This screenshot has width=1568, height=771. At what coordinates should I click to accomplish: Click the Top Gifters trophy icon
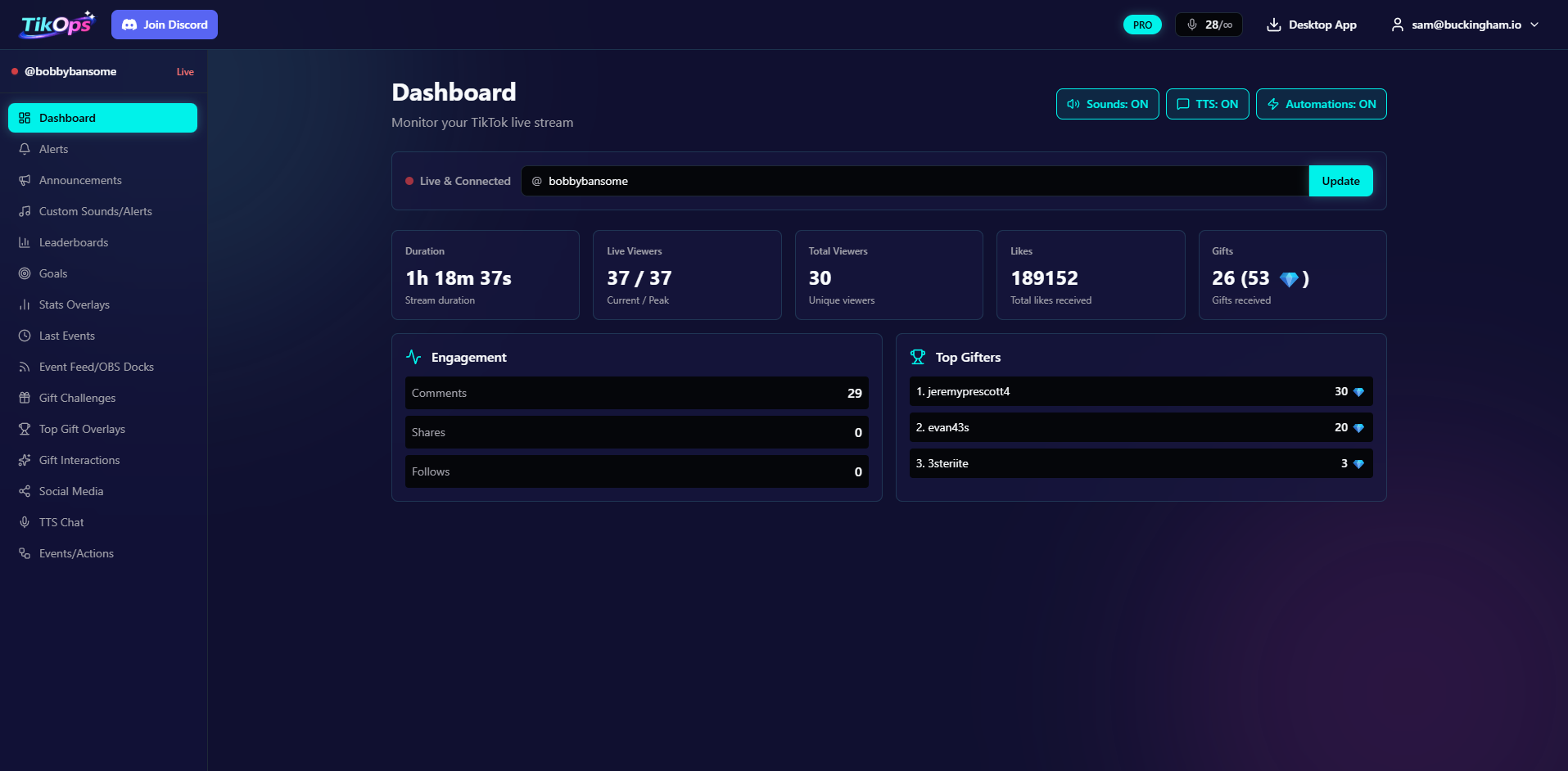tap(918, 357)
